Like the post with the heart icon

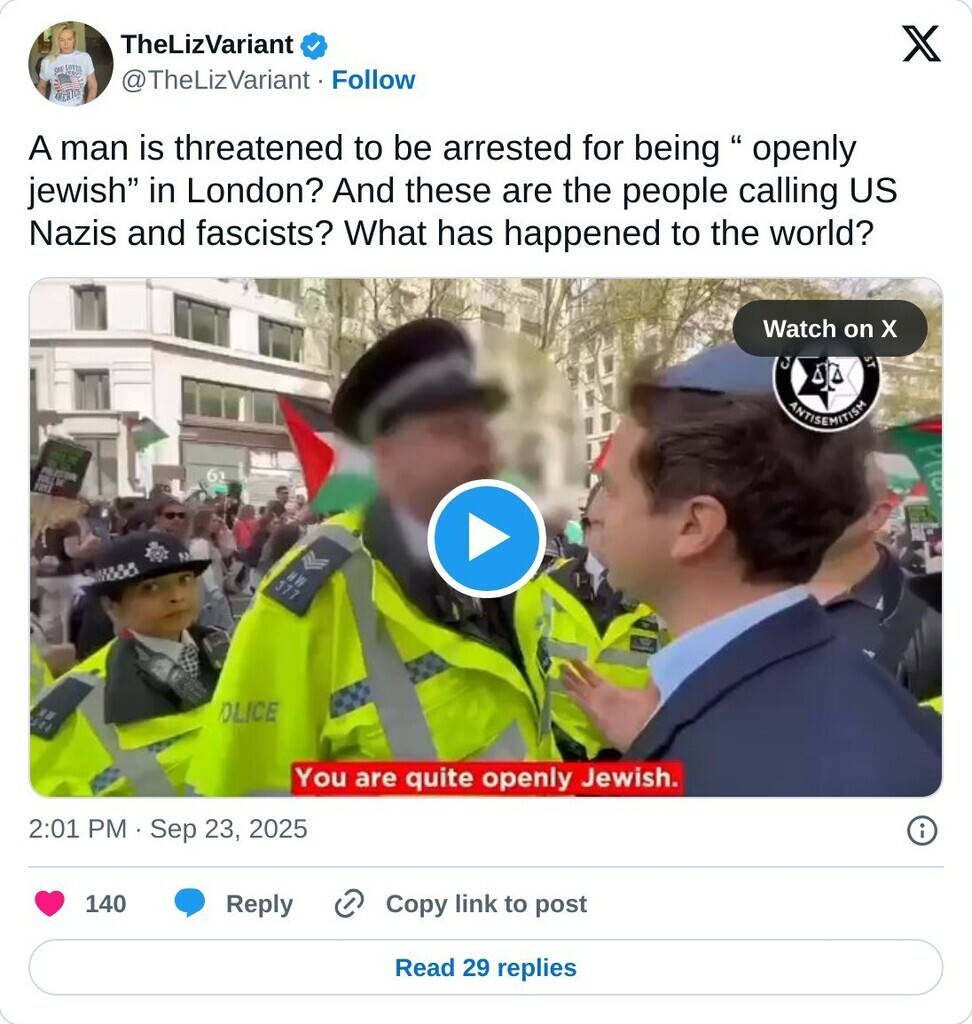(x=50, y=904)
